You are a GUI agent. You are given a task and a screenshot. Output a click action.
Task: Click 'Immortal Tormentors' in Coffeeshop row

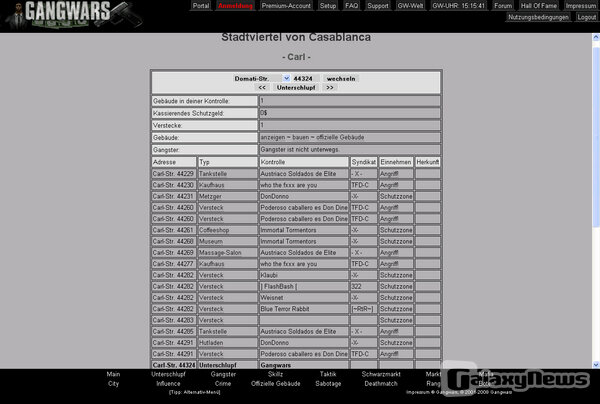(289, 230)
